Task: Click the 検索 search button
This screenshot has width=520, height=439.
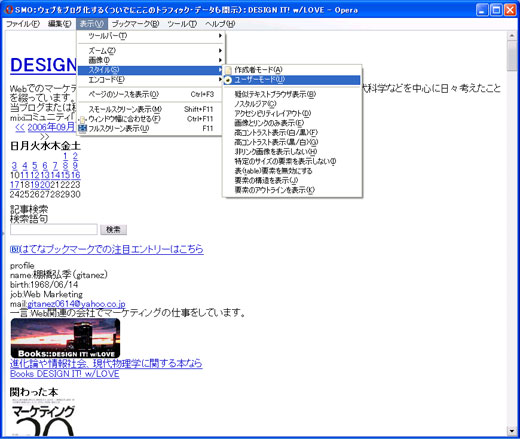Action: 113,230
